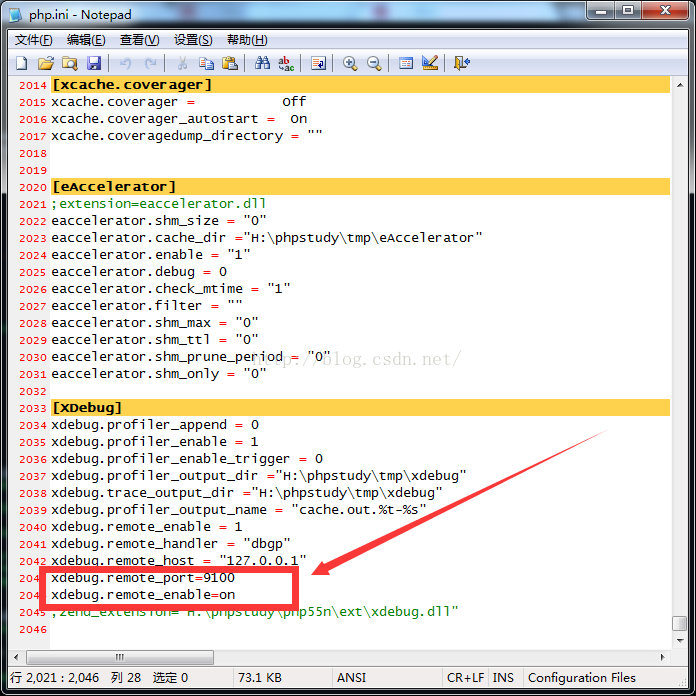
Task: Click the vertical scrollbar down arrow
Action: click(680, 641)
